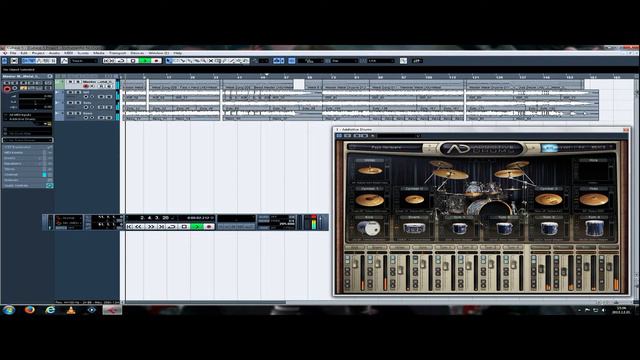This screenshot has height=360, width=640.
Task: Click the Windows Start button
Action: coord(9,310)
